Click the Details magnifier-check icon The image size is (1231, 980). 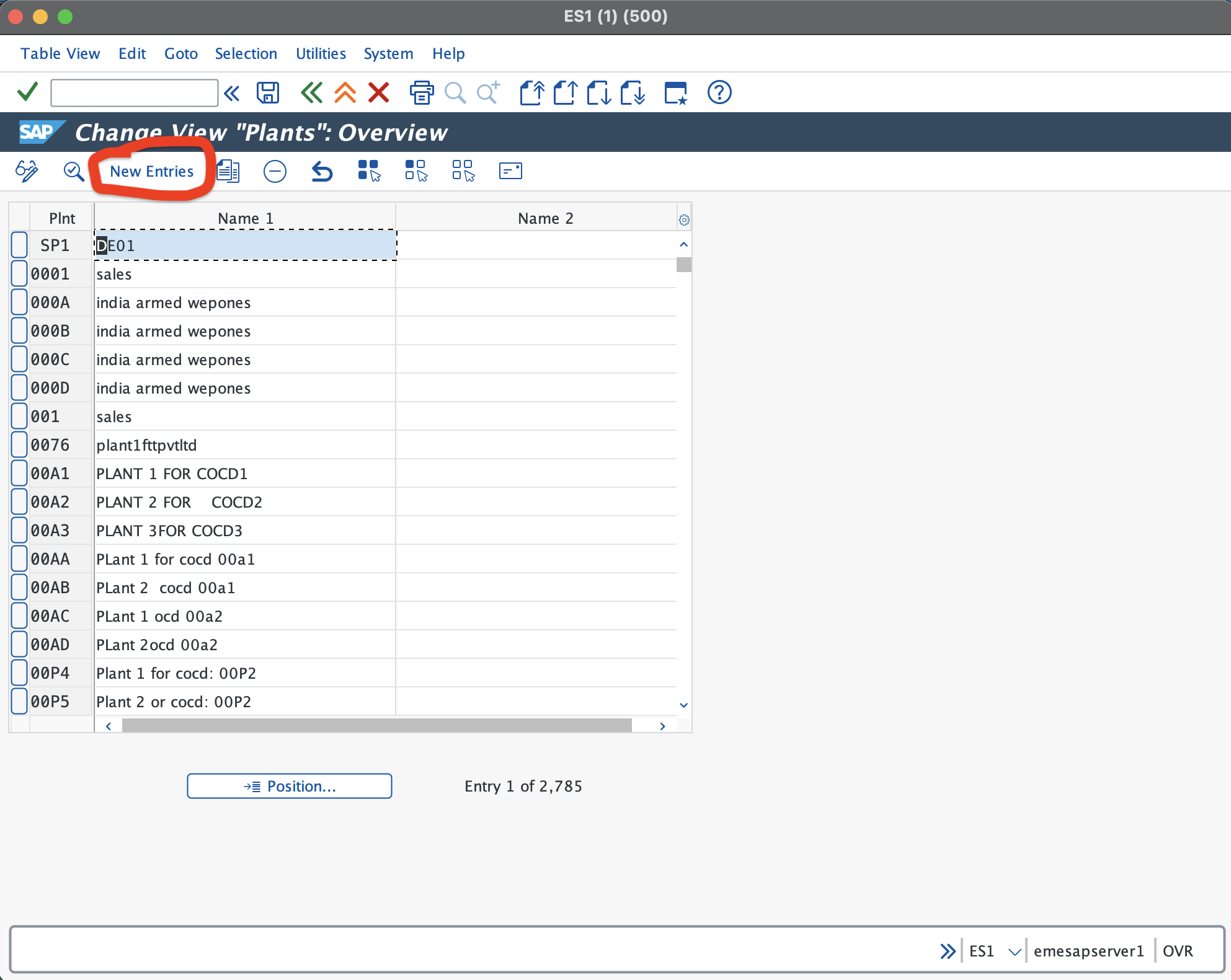pos(74,171)
